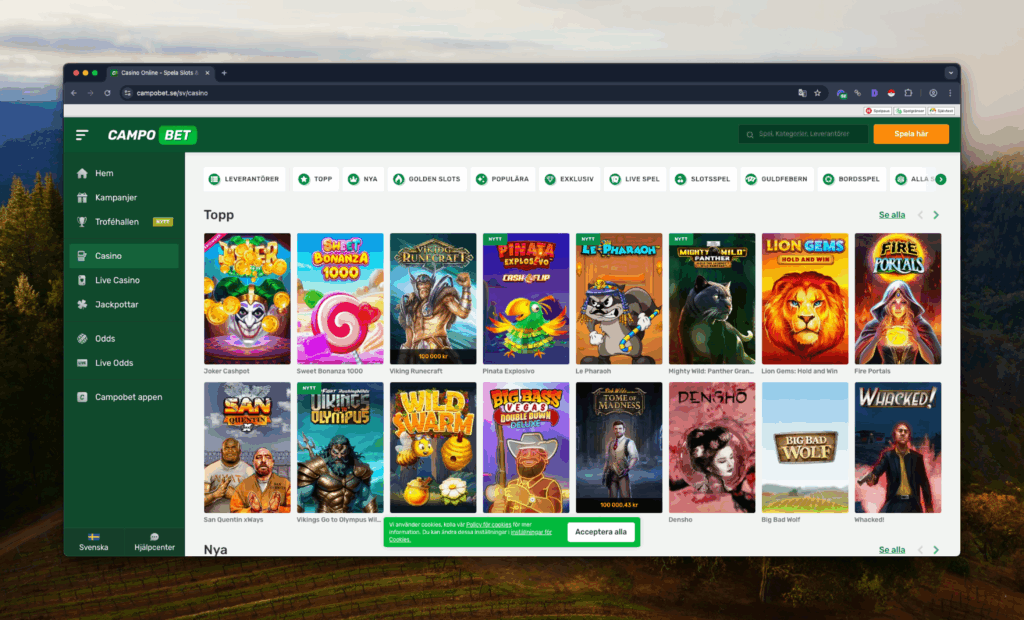Select the Leverantörer category chip

[244, 179]
